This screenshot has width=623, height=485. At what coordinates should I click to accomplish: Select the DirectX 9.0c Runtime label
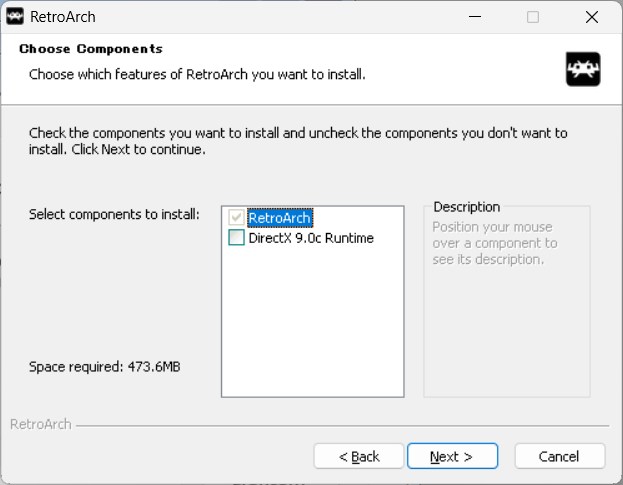point(311,238)
